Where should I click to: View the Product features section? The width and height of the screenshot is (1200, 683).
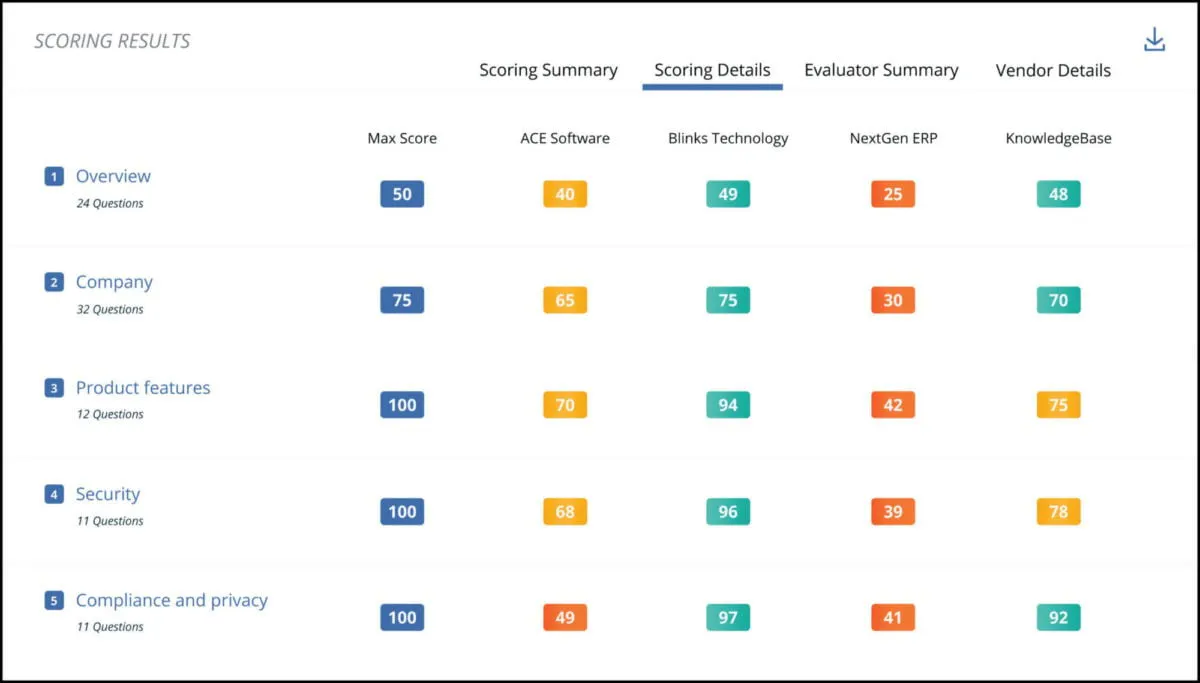(x=142, y=388)
